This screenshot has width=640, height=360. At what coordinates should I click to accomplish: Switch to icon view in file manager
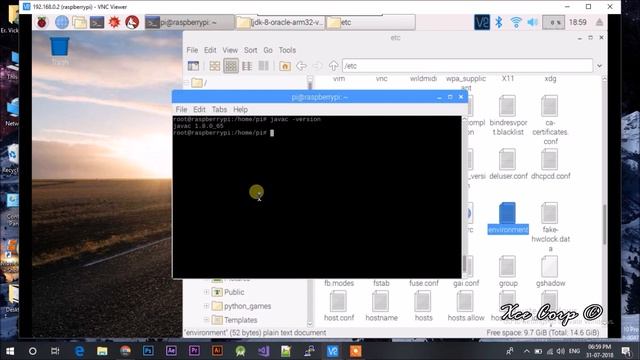pos(215,66)
